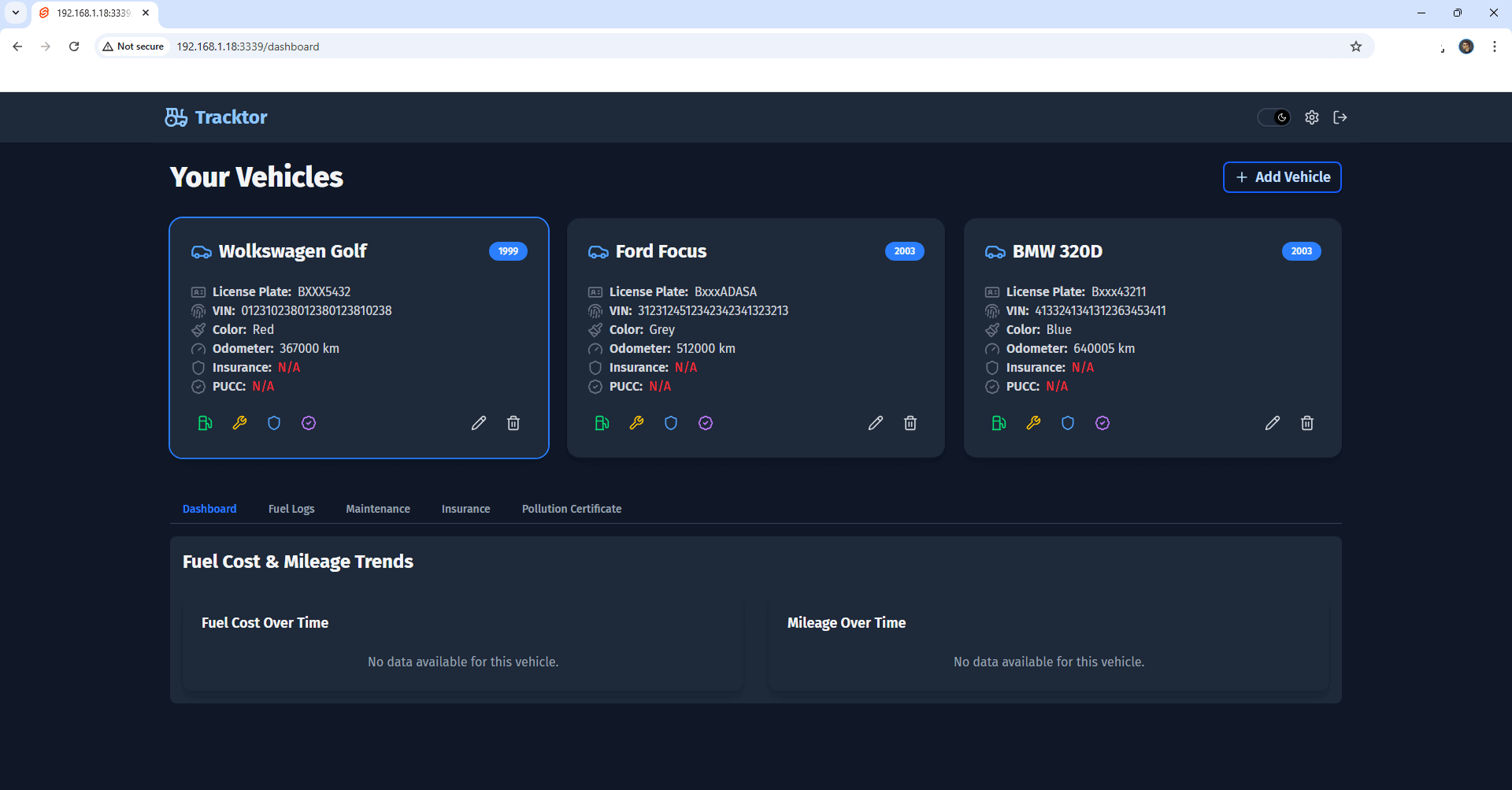Toggle dark mode switch
1512x790 pixels.
click(x=1274, y=117)
